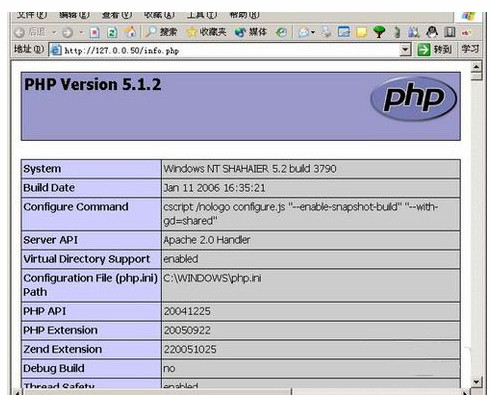Click the book icon right of the QQ penguin

tap(450, 32)
